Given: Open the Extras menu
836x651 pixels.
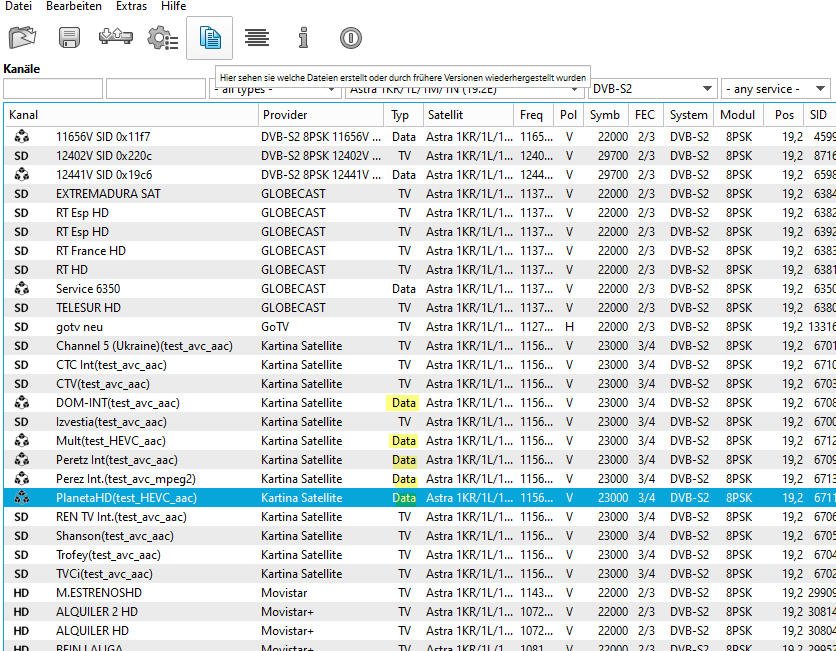Looking at the screenshot, I should [131, 6].
